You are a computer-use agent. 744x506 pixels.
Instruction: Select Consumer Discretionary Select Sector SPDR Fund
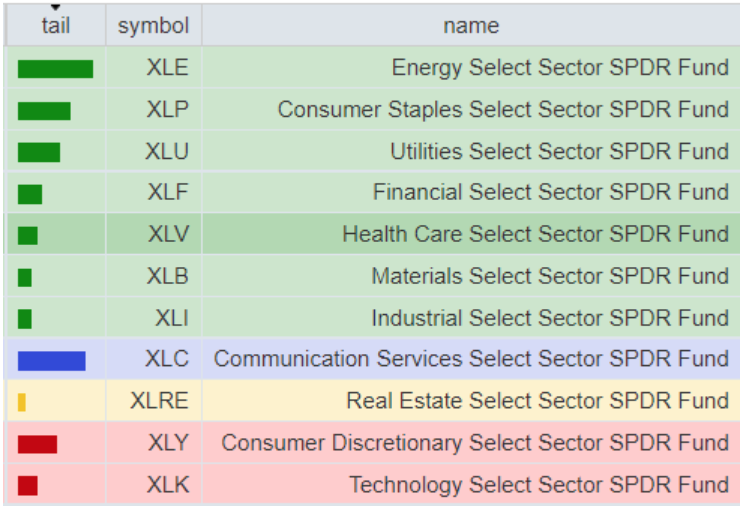475,443
